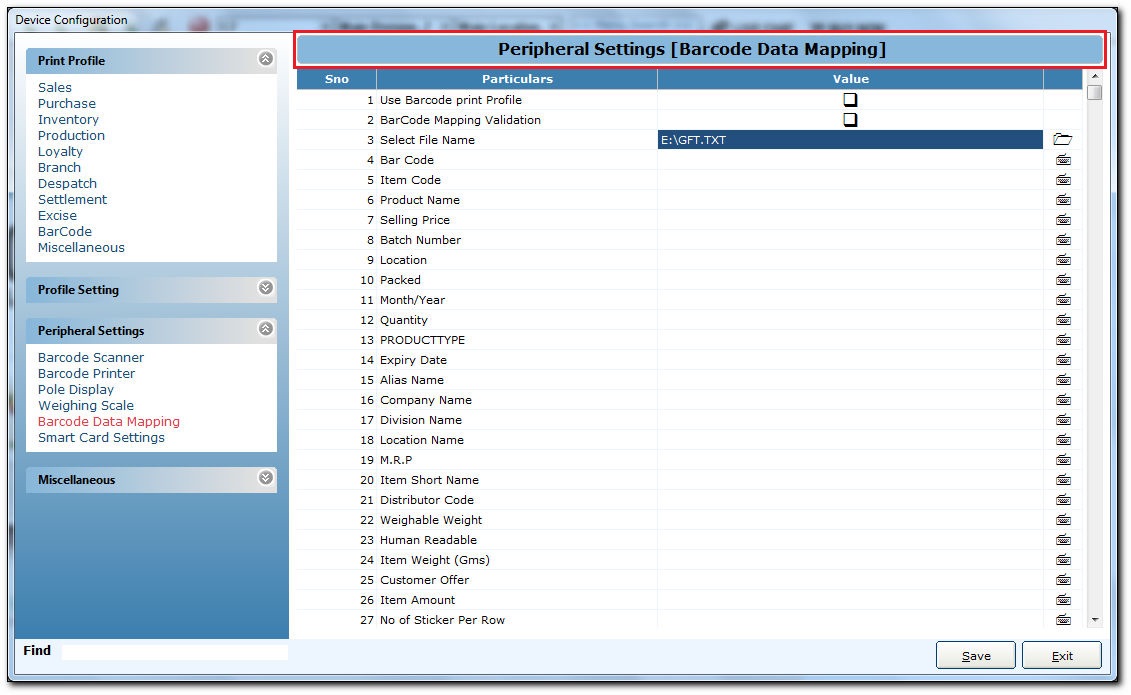Open BarCode print profile
Screen dimensions: 1131x695
64,231
